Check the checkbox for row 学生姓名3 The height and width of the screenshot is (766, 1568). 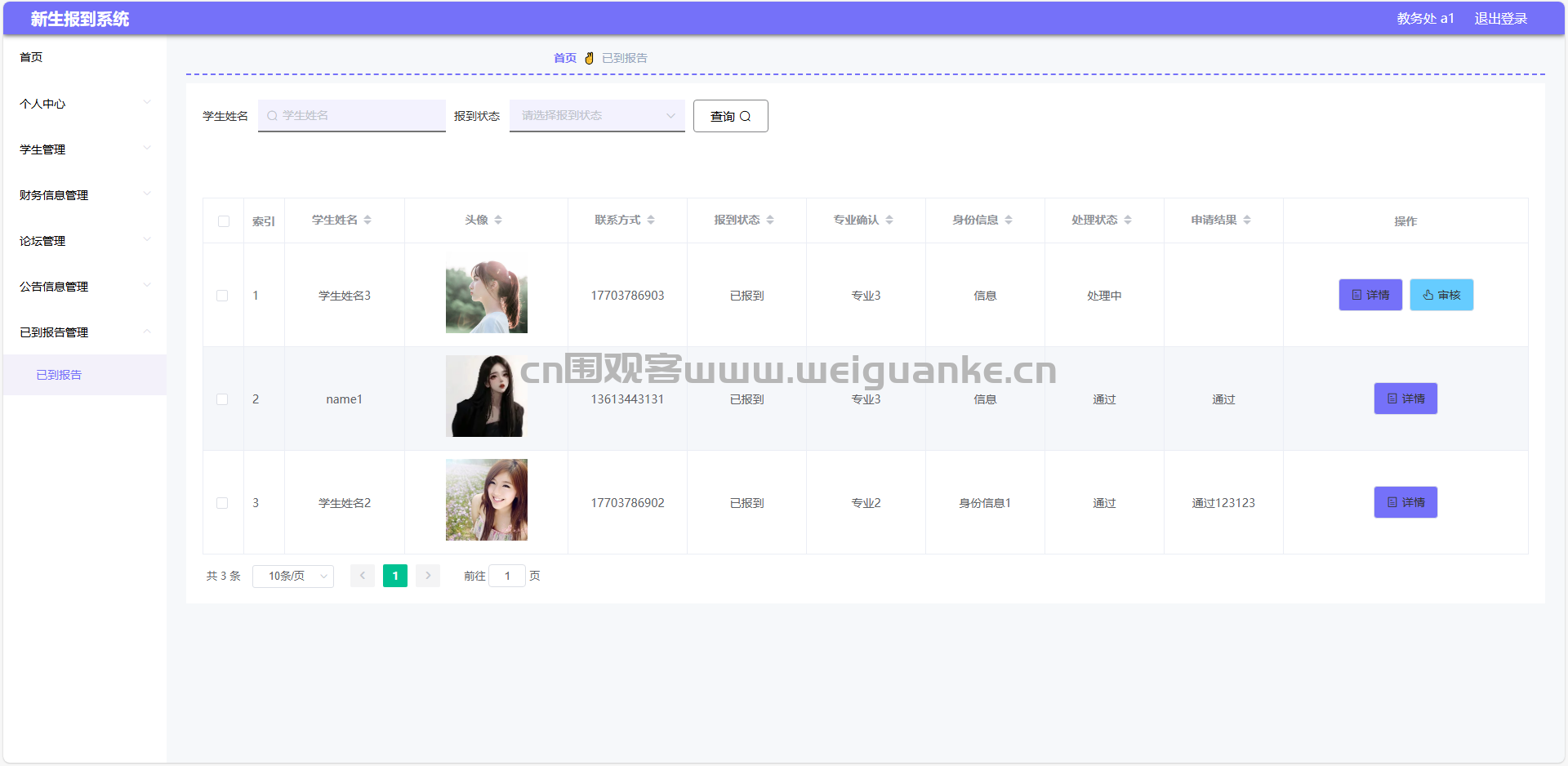coord(222,296)
